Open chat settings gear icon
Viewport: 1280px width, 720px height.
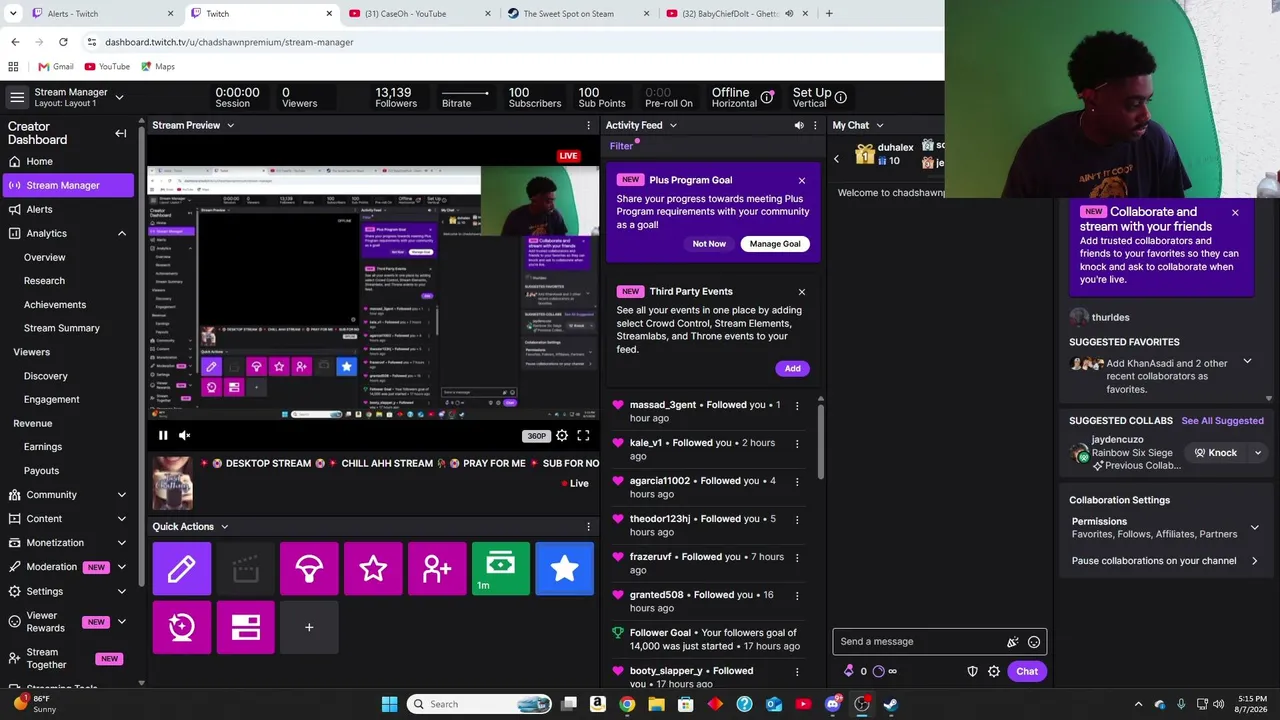coord(994,671)
